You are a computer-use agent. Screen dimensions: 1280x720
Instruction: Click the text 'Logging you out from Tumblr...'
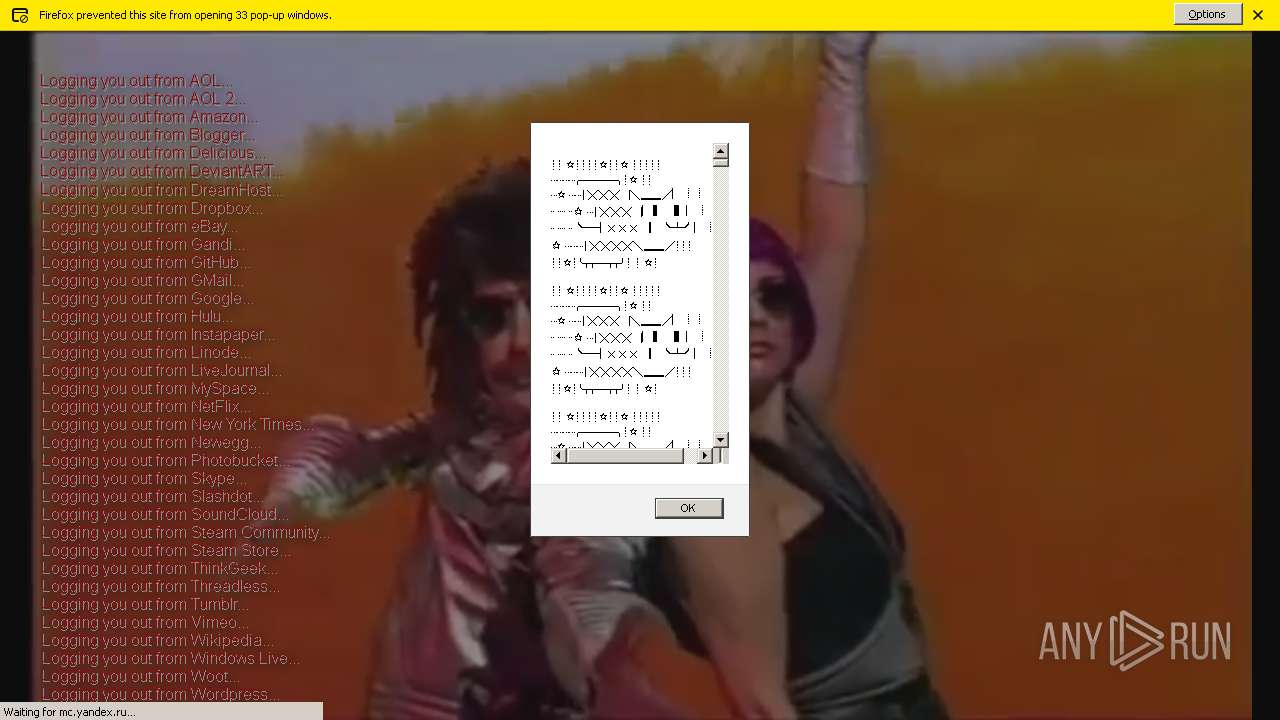(x=145, y=604)
